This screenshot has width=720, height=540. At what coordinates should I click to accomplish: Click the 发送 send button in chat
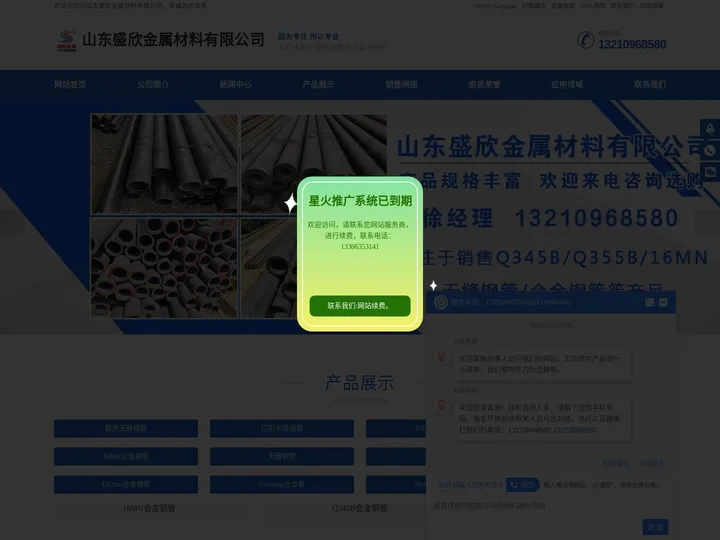pos(655,527)
